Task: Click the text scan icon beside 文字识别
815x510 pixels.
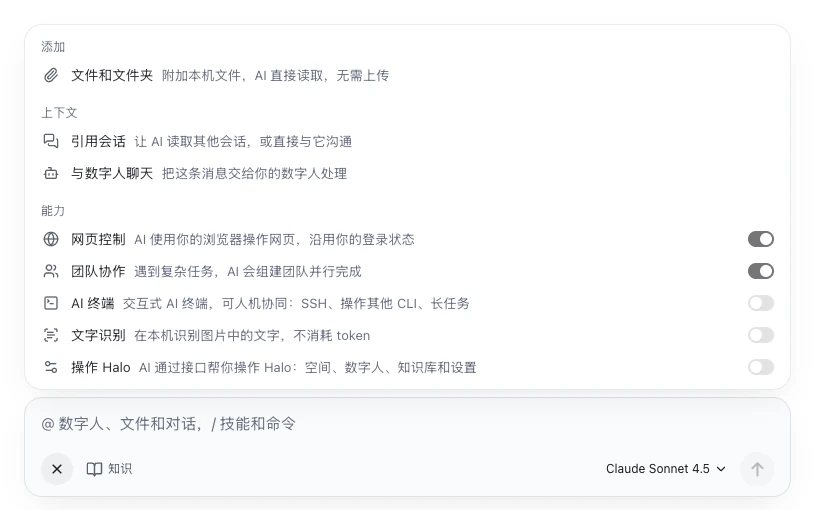Action: (51, 335)
